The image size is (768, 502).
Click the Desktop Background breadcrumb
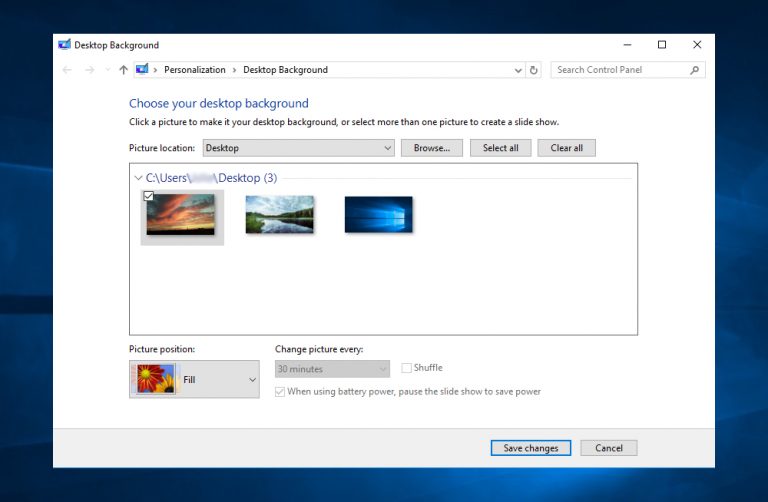(286, 70)
